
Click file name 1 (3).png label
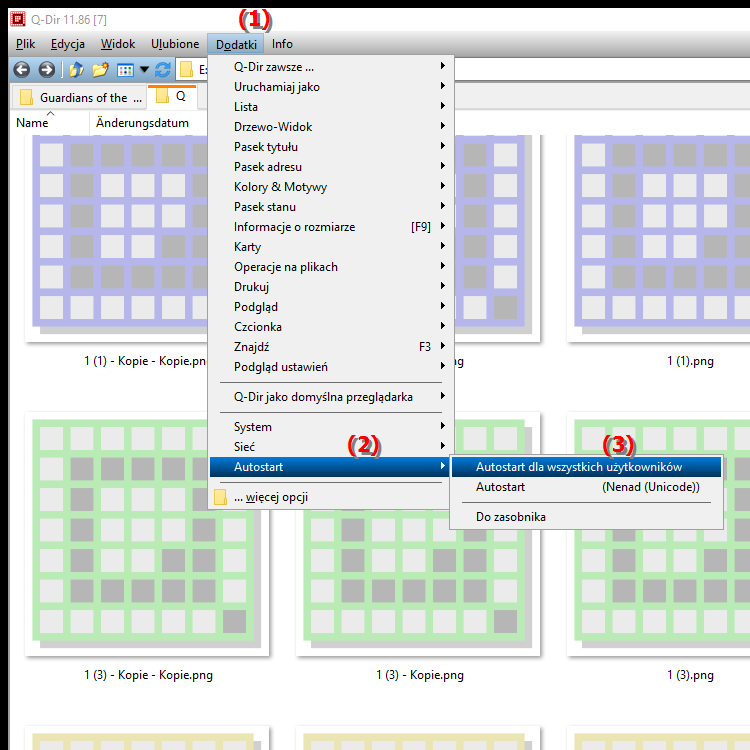click(x=690, y=675)
